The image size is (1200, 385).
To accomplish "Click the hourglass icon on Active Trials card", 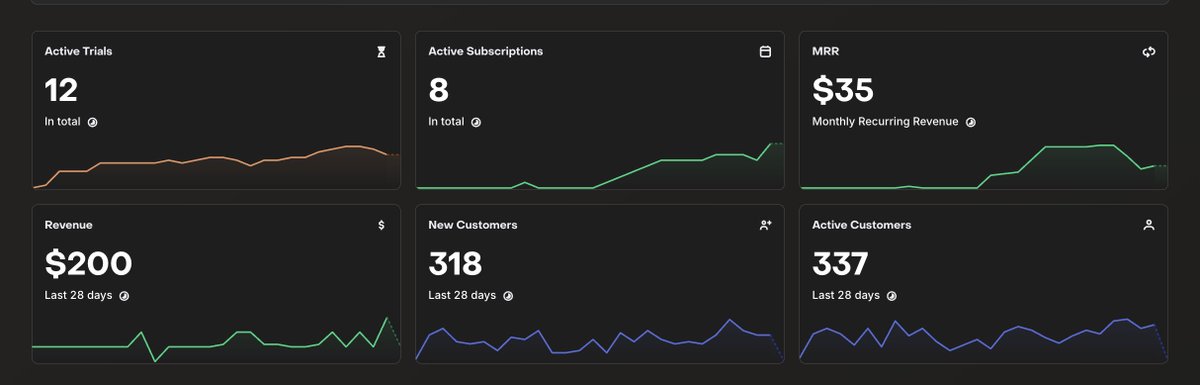I will (381, 52).
